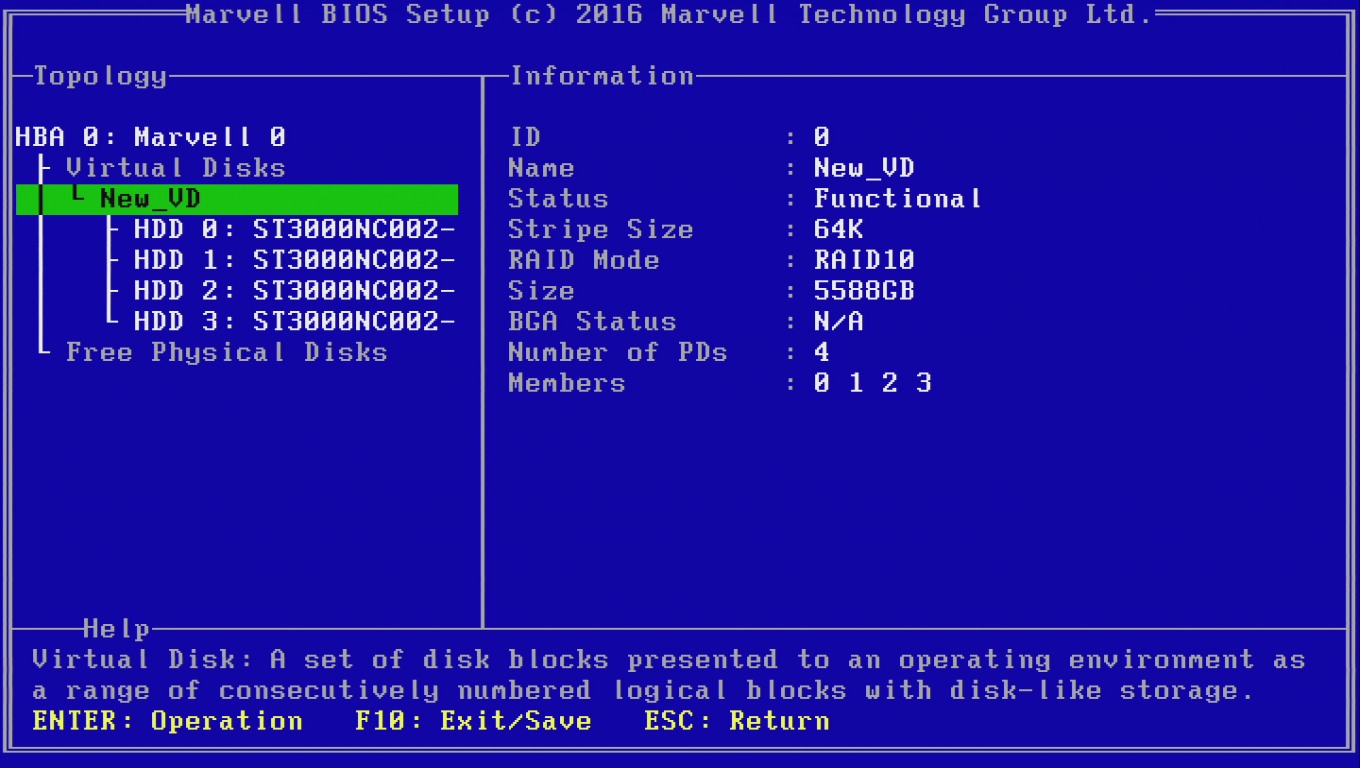
Task: Click the RAID Mode value RAID10
Action: [x=865, y=260]
